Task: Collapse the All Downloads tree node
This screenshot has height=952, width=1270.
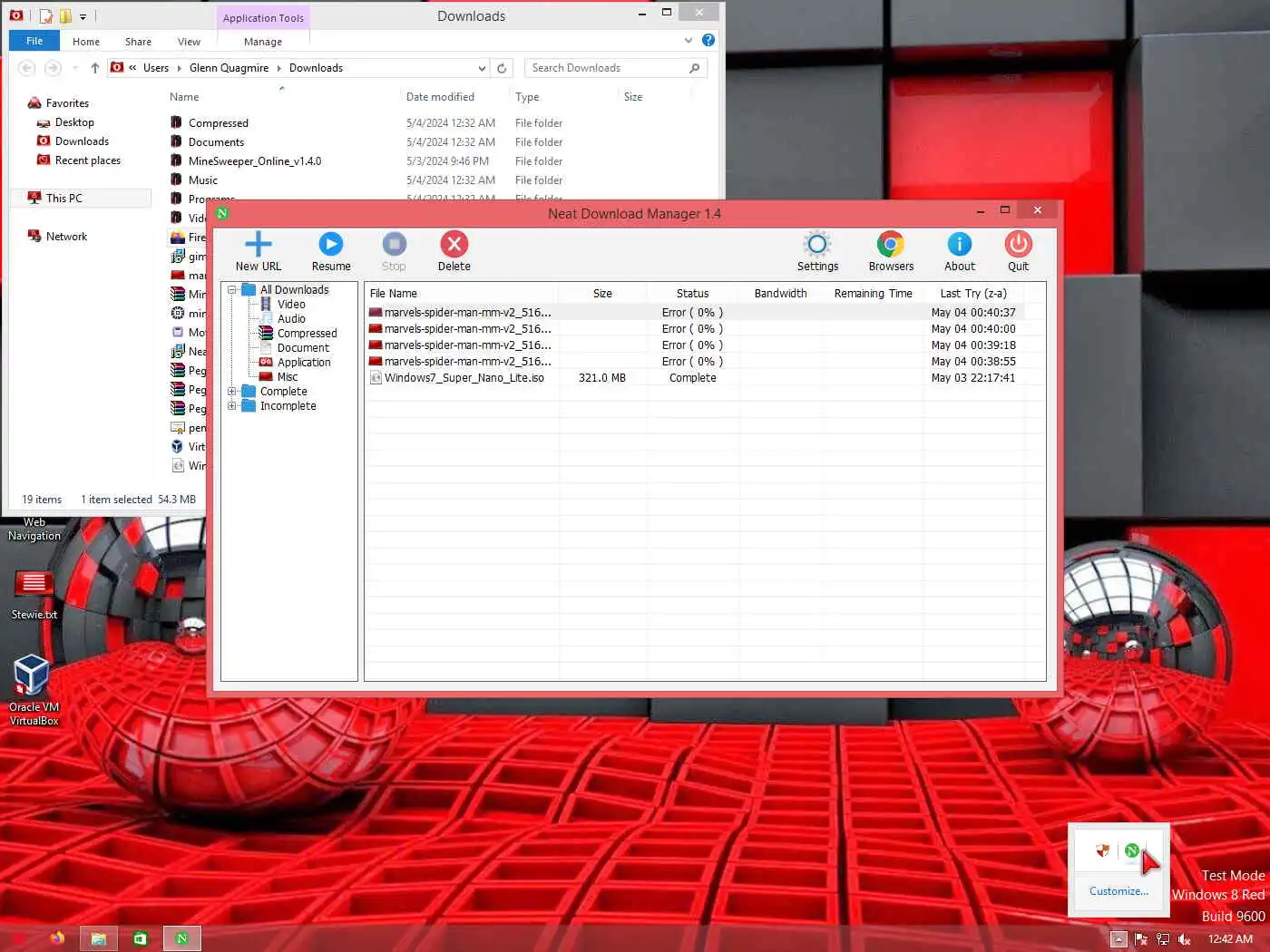Action: tap(232, 290)
